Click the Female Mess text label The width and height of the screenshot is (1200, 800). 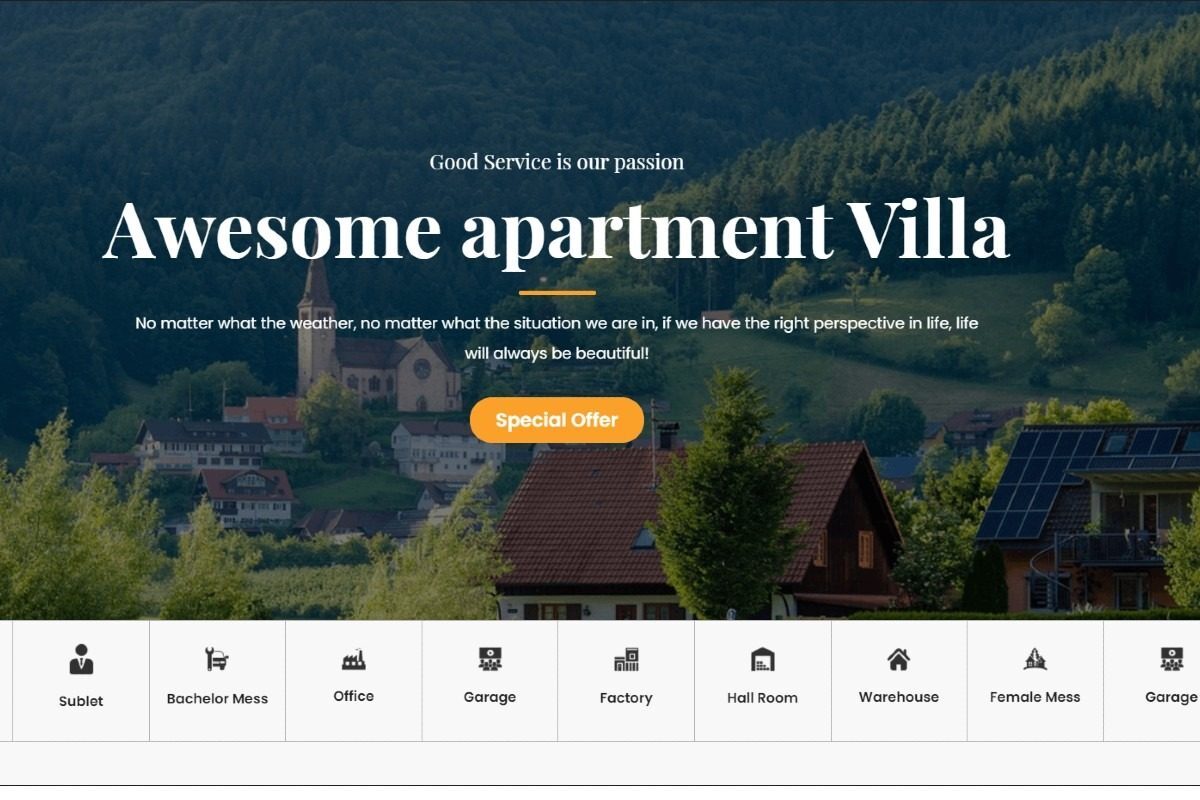(x=1035, y=697)
